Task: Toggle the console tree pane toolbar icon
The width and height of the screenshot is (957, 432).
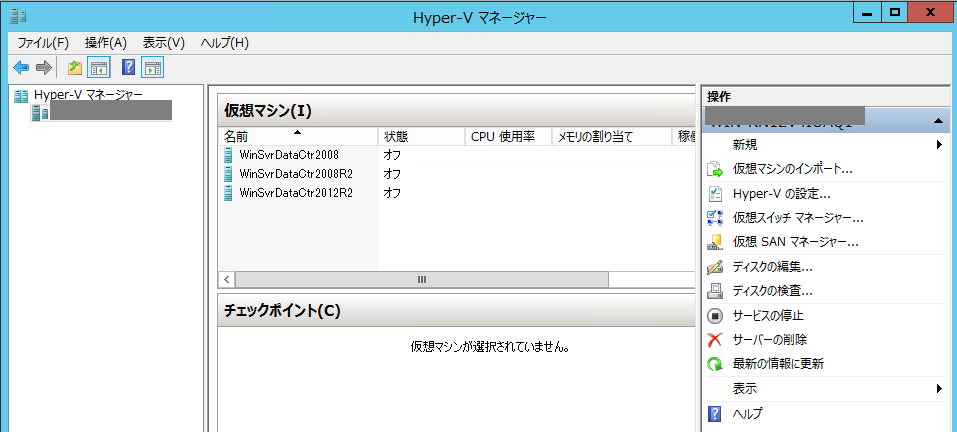Action: point(99,68)
